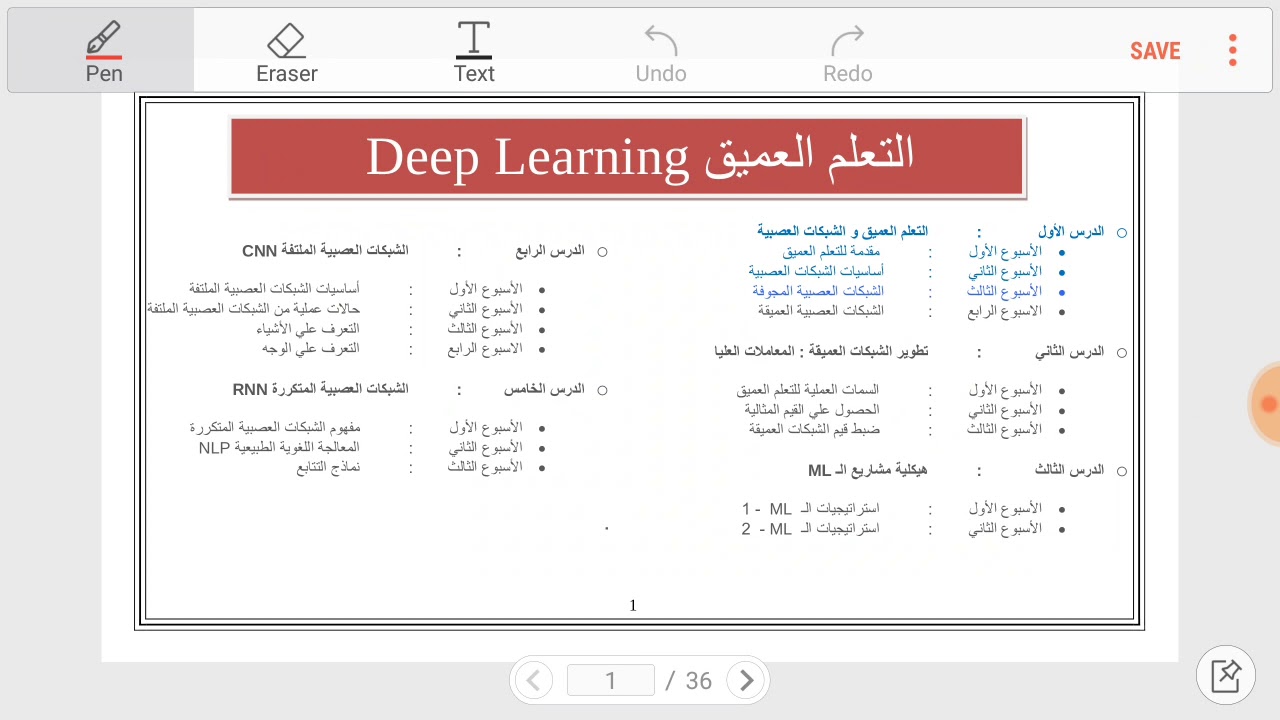Tap the floating edit note button
This screenshot has width=1280, height=720.
tap(1226, 676)
